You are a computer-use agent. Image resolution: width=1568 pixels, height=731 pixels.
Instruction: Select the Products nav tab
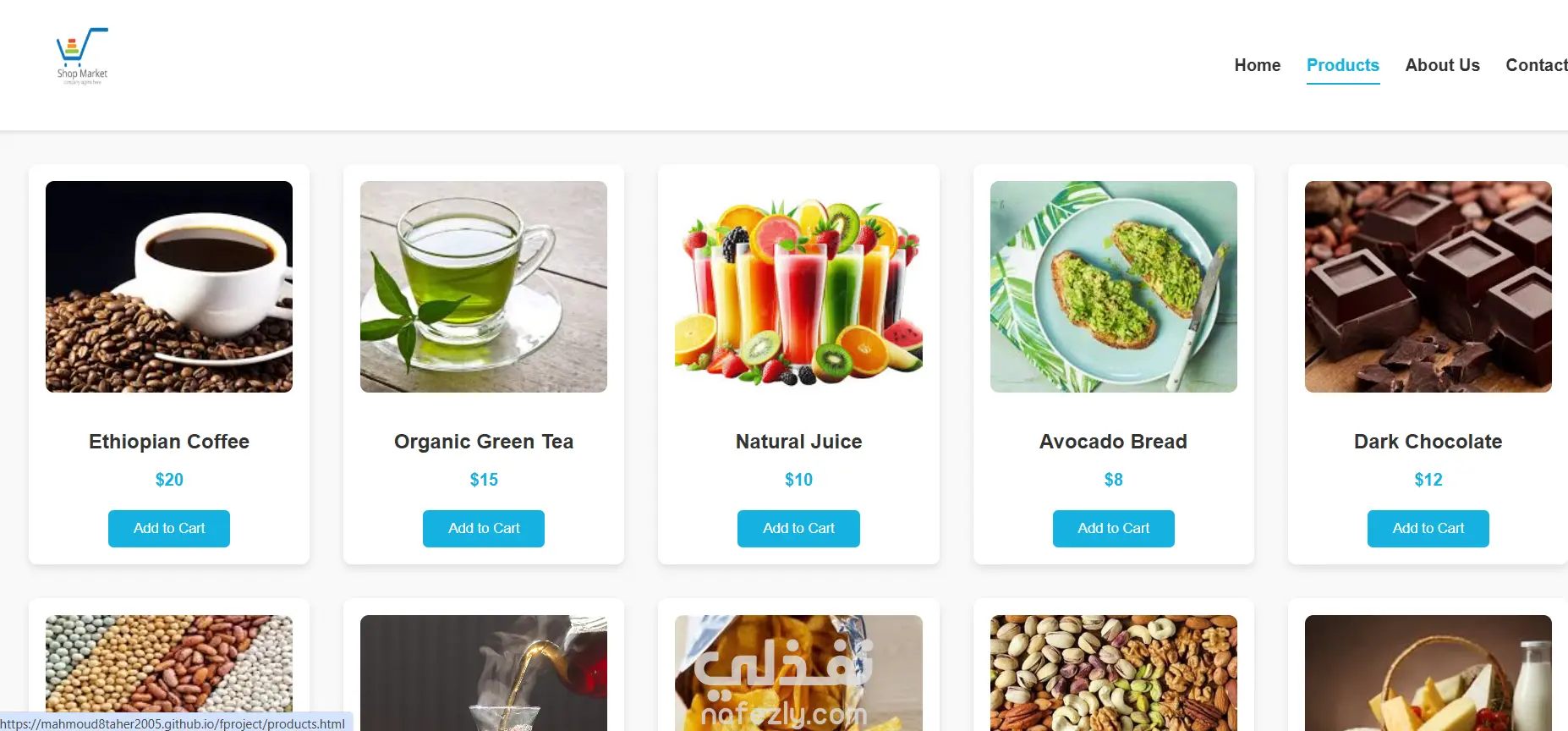point(1342,65)
